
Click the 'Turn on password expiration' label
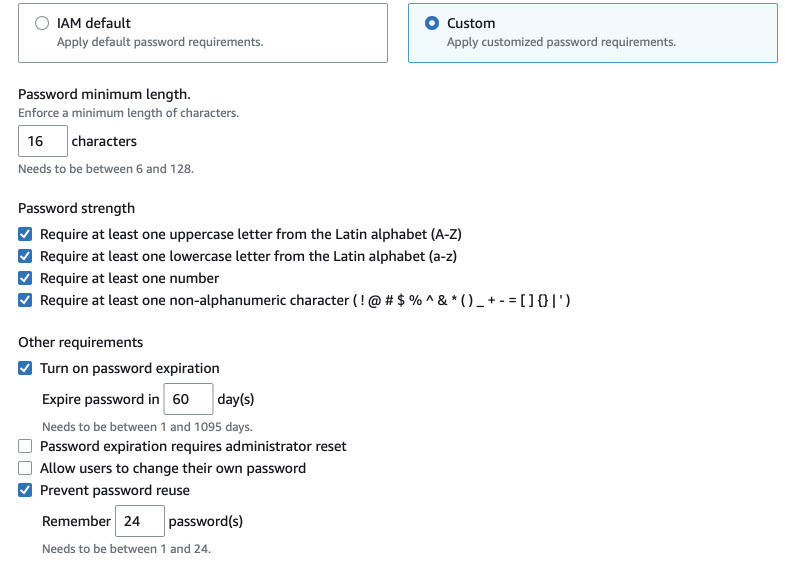click(x=130, y=368)
